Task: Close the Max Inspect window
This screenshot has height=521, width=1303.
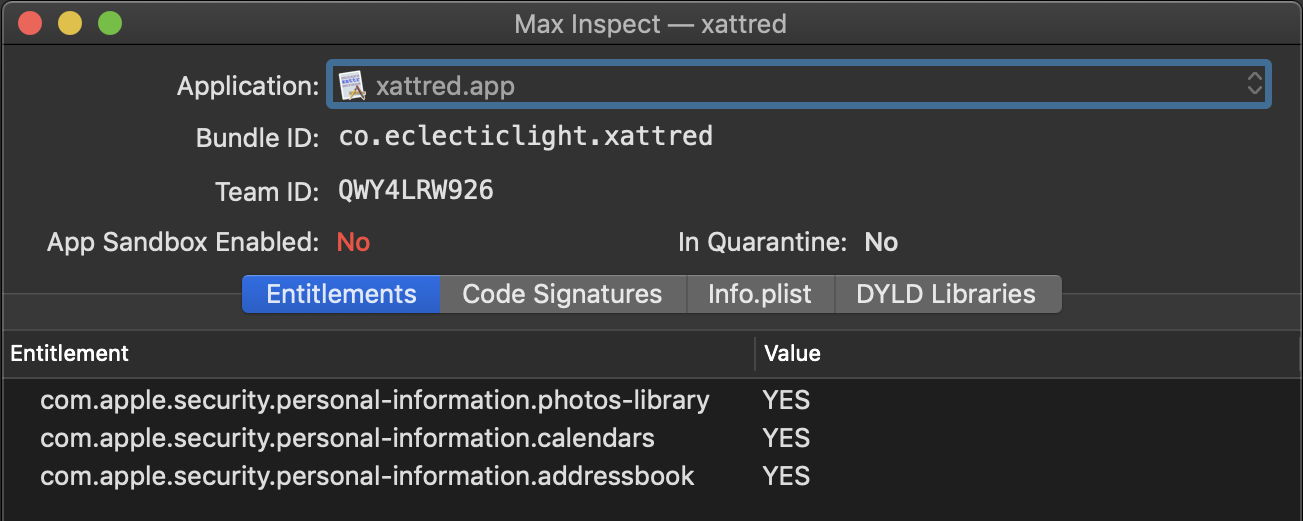Action: click(30, 23)
